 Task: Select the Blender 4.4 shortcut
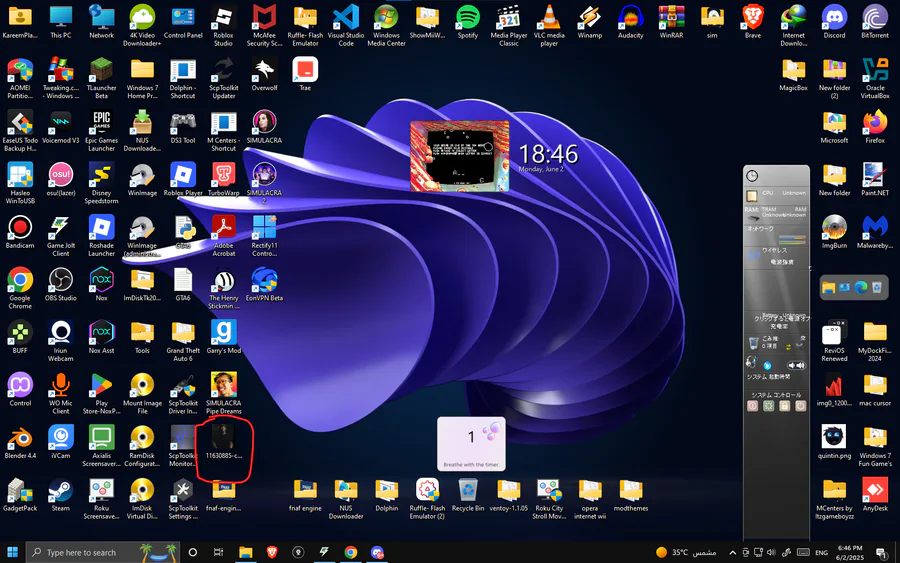click(20, 442)
